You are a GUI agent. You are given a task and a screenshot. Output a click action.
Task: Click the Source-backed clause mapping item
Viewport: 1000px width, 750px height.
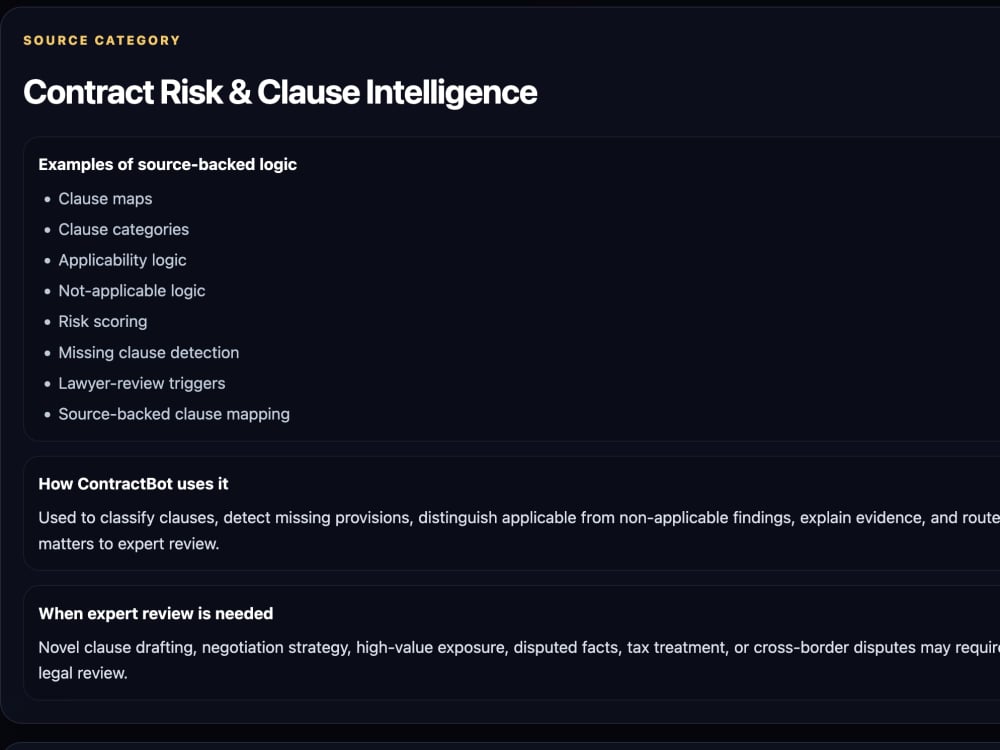point(174,414)
